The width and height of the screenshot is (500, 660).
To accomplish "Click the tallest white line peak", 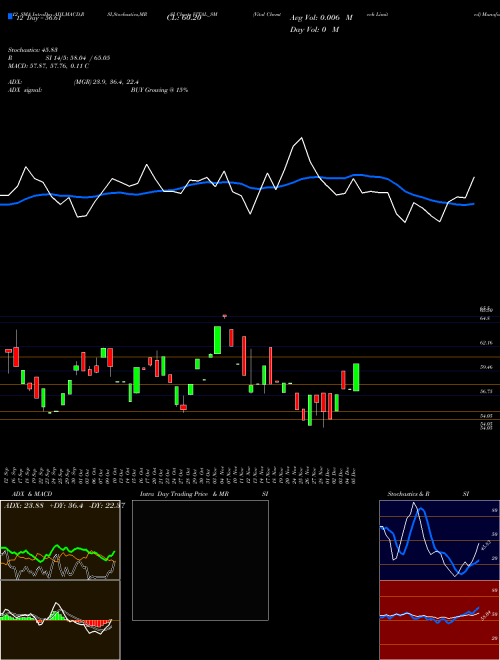I will tap(302, 138).
